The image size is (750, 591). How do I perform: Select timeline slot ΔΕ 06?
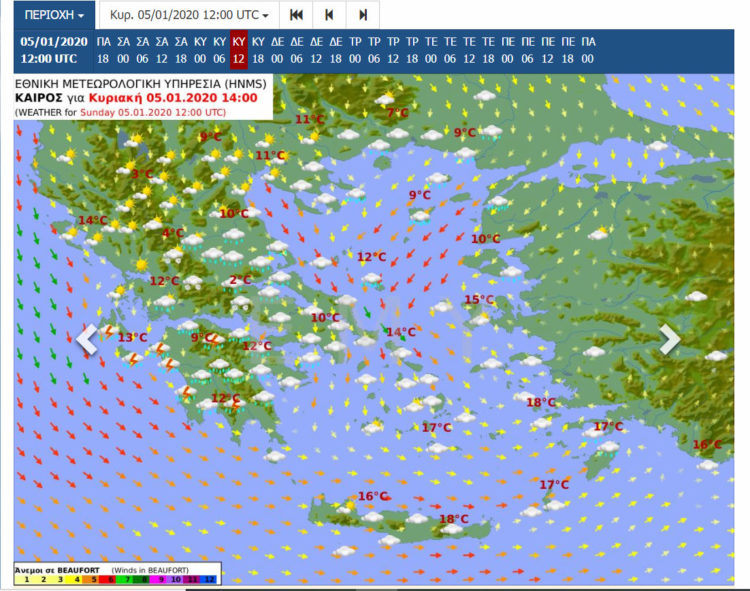(297, 50)
